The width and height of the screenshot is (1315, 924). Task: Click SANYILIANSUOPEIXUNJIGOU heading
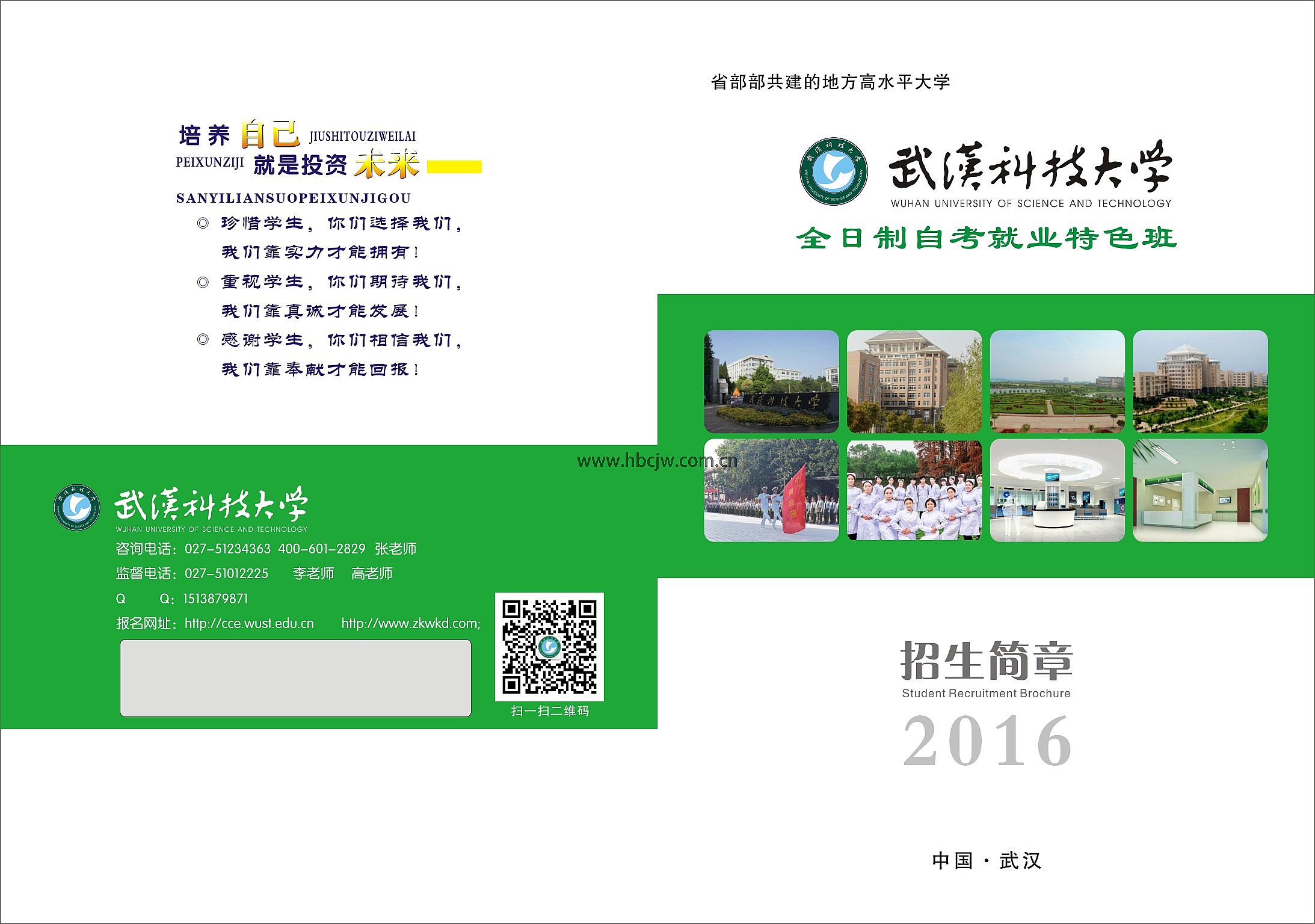(x=294, y=198)
